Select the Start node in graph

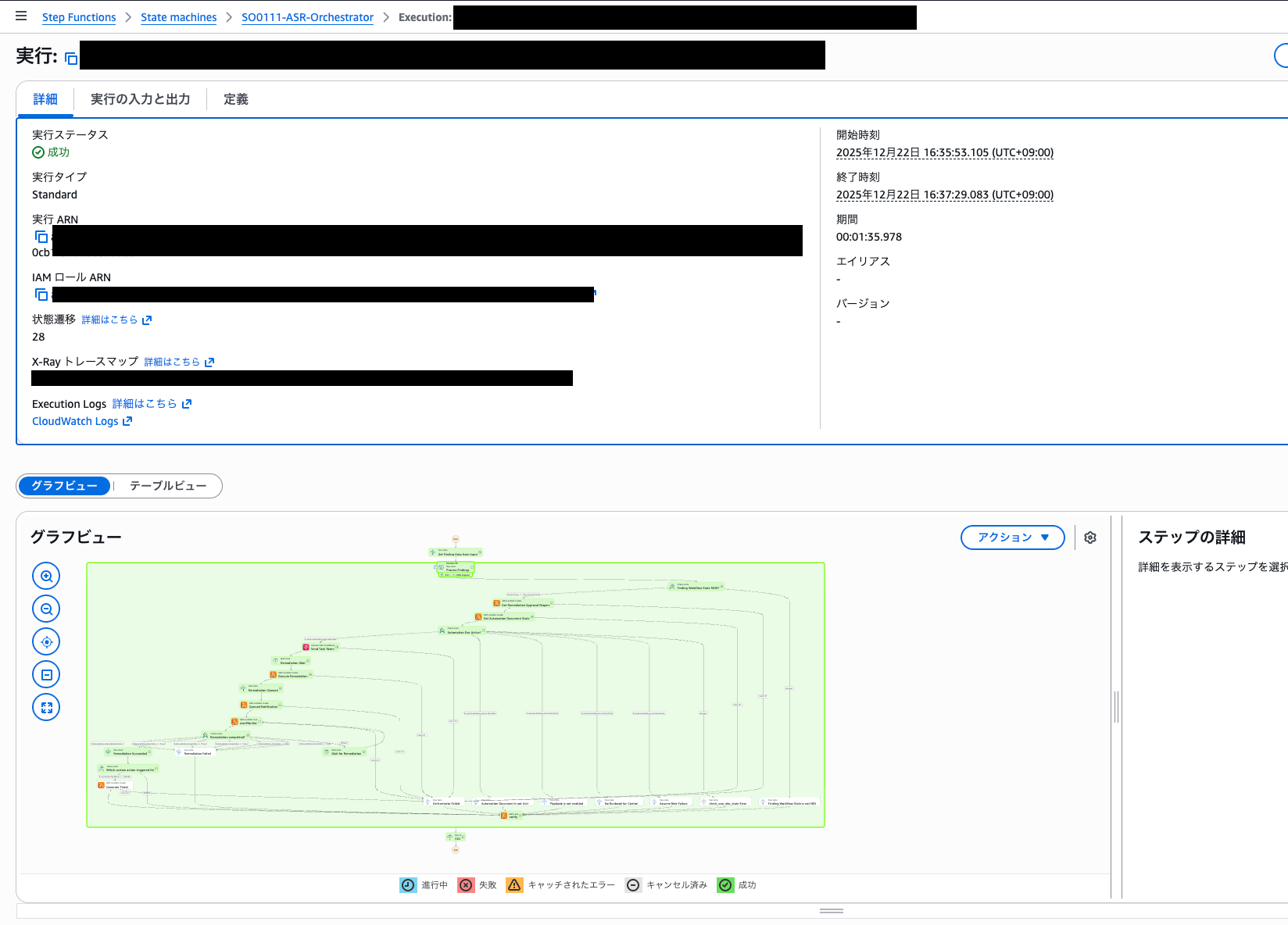(x=456, y=539)
